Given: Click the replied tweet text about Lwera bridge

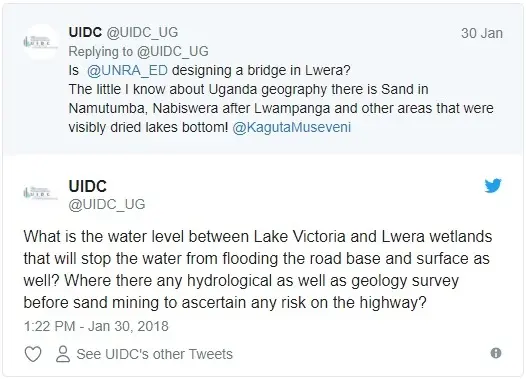Looking at the screenshot, I should tap(281, 99).
